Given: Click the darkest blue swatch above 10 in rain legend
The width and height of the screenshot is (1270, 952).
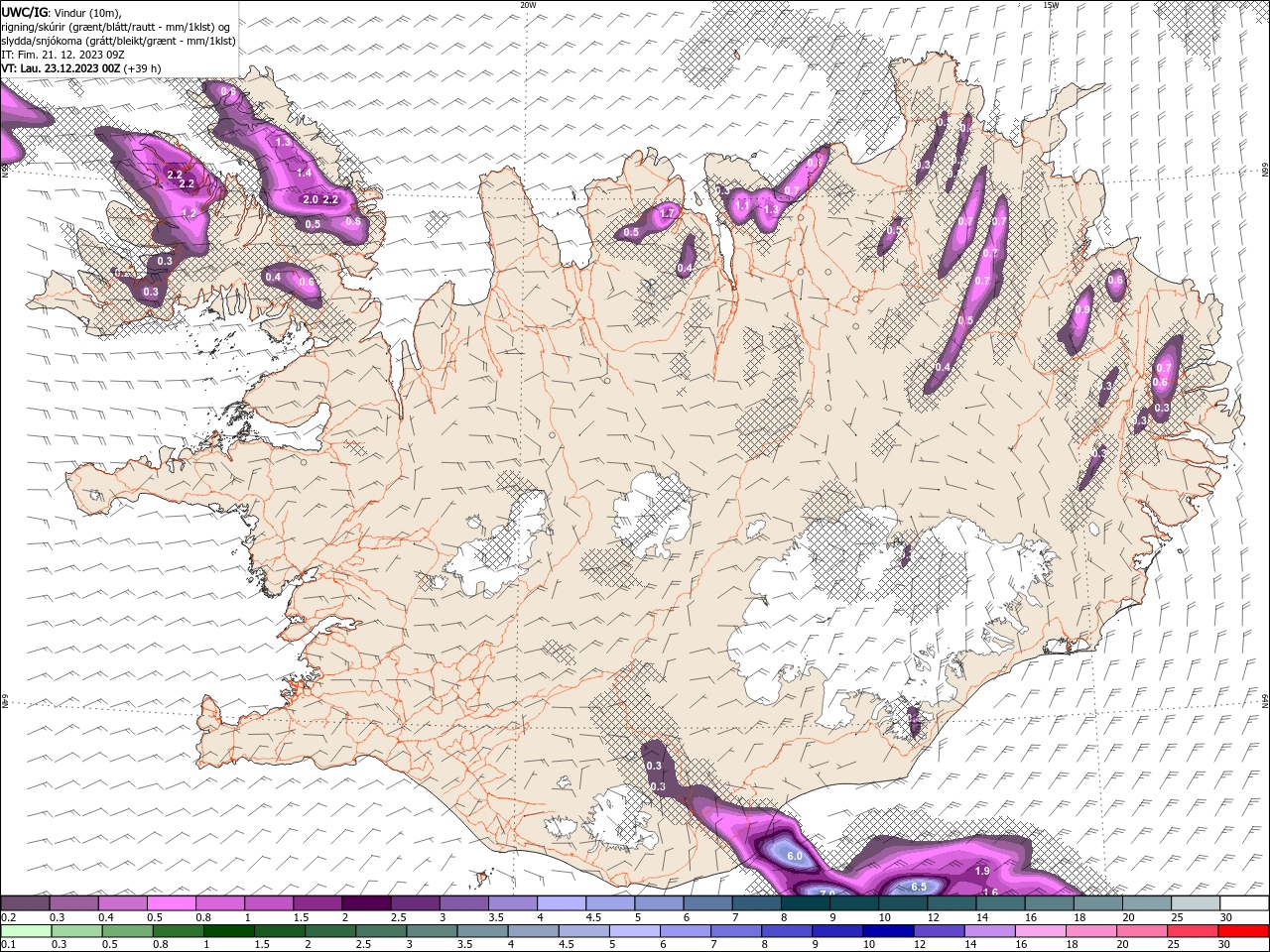Looking at the screenshot, I should pos(886,931).
